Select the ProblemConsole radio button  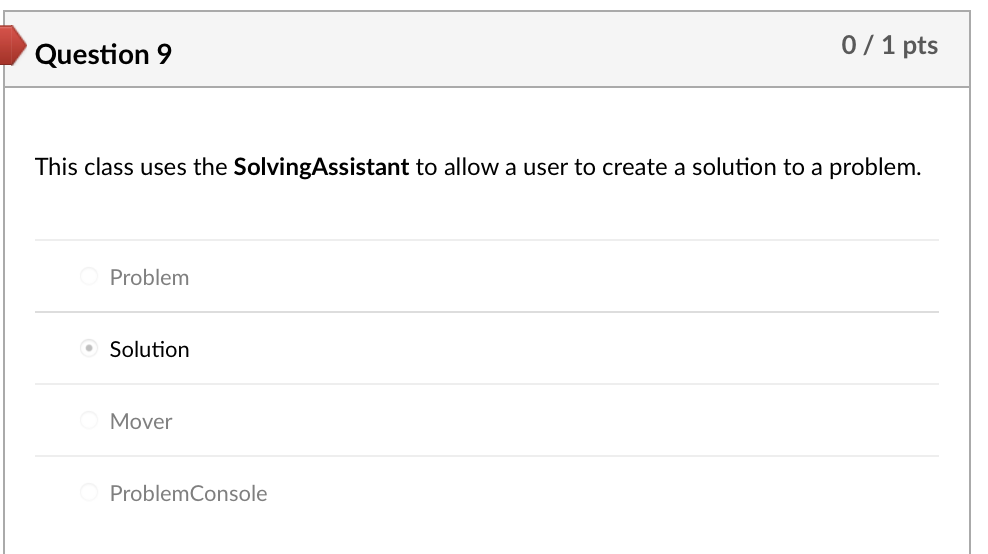[89, 493]
